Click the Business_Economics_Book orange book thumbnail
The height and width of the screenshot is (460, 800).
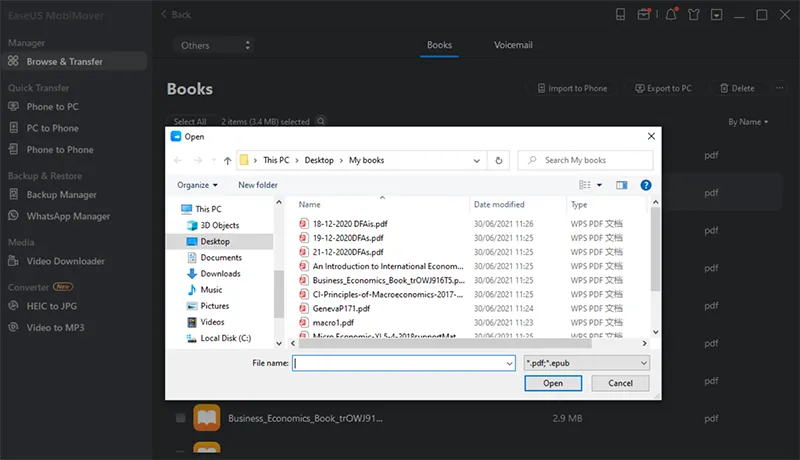click(x=207, y=418)
